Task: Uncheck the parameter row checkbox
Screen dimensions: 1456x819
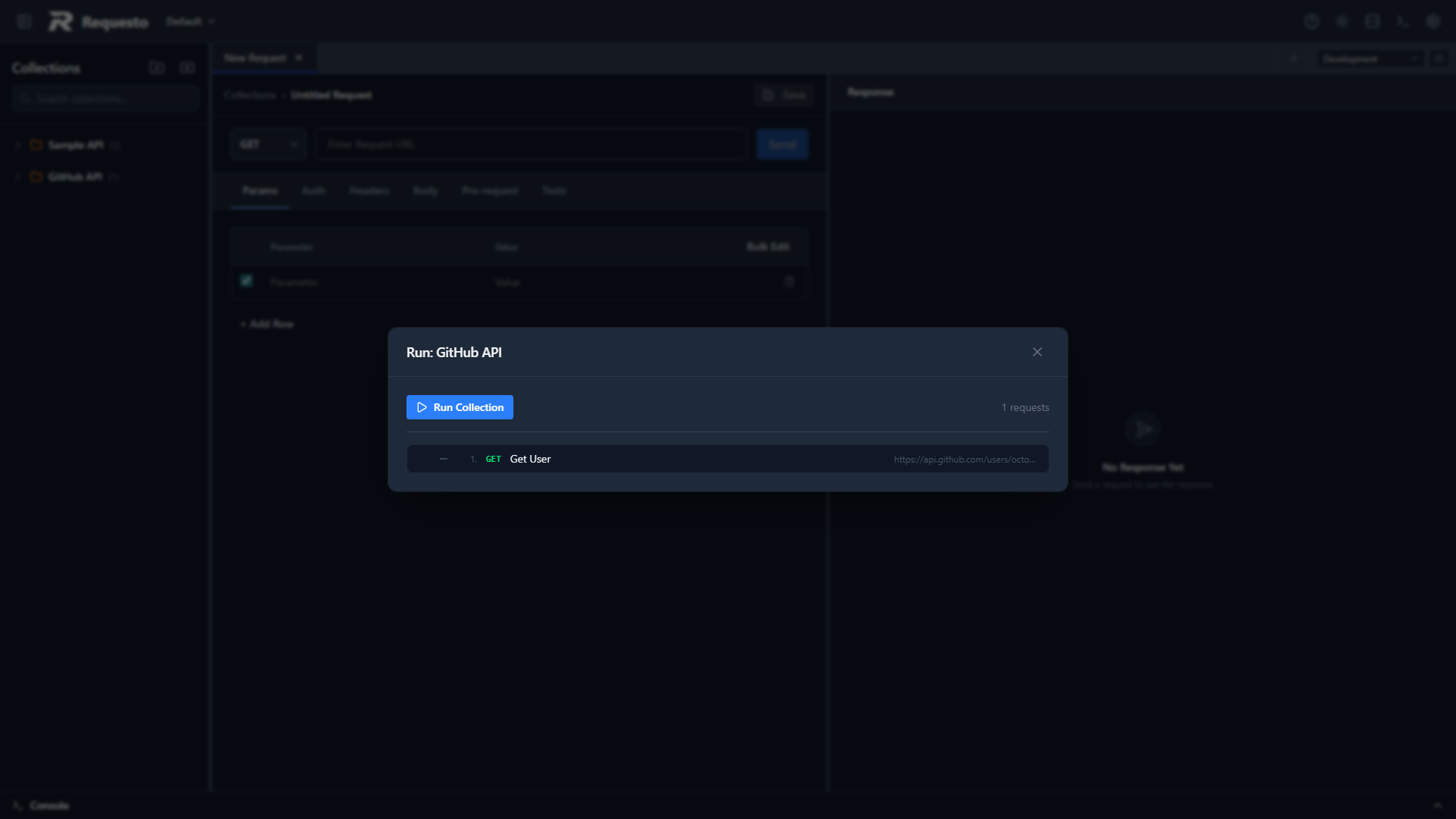Action: 246,281
